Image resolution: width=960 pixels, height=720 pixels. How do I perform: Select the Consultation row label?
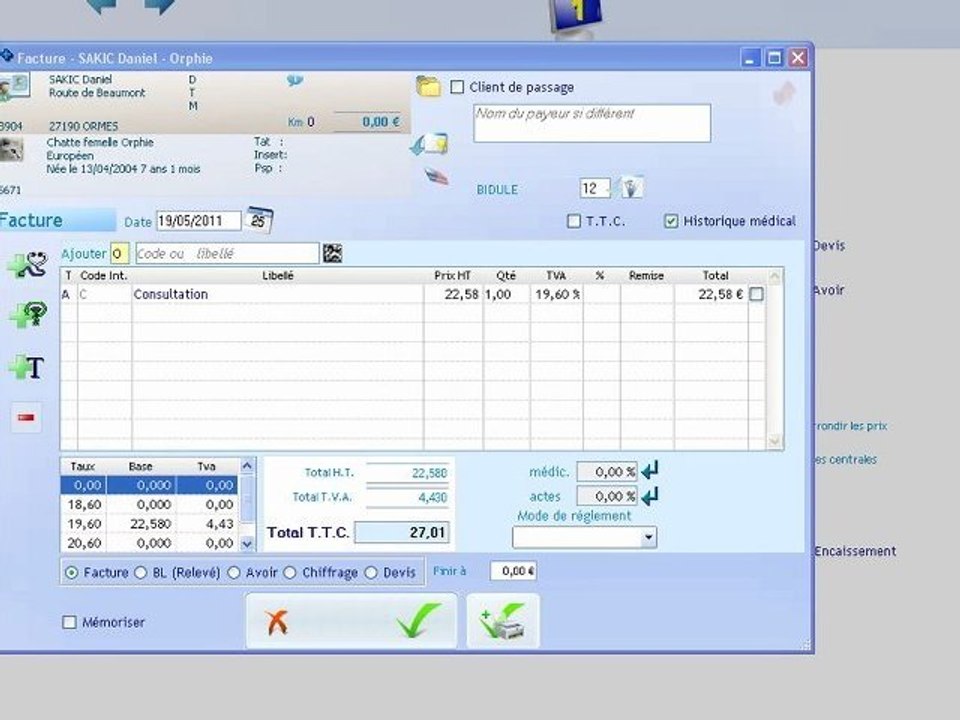click(x=171, y=294)
